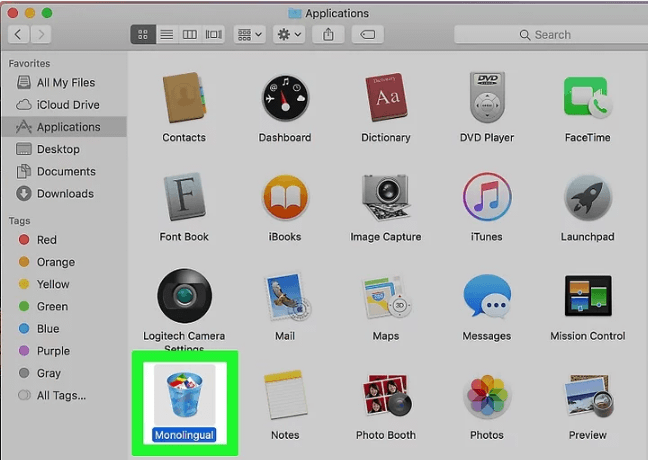
Task: Switch to icon view
Action: click(x=143, y=34)
